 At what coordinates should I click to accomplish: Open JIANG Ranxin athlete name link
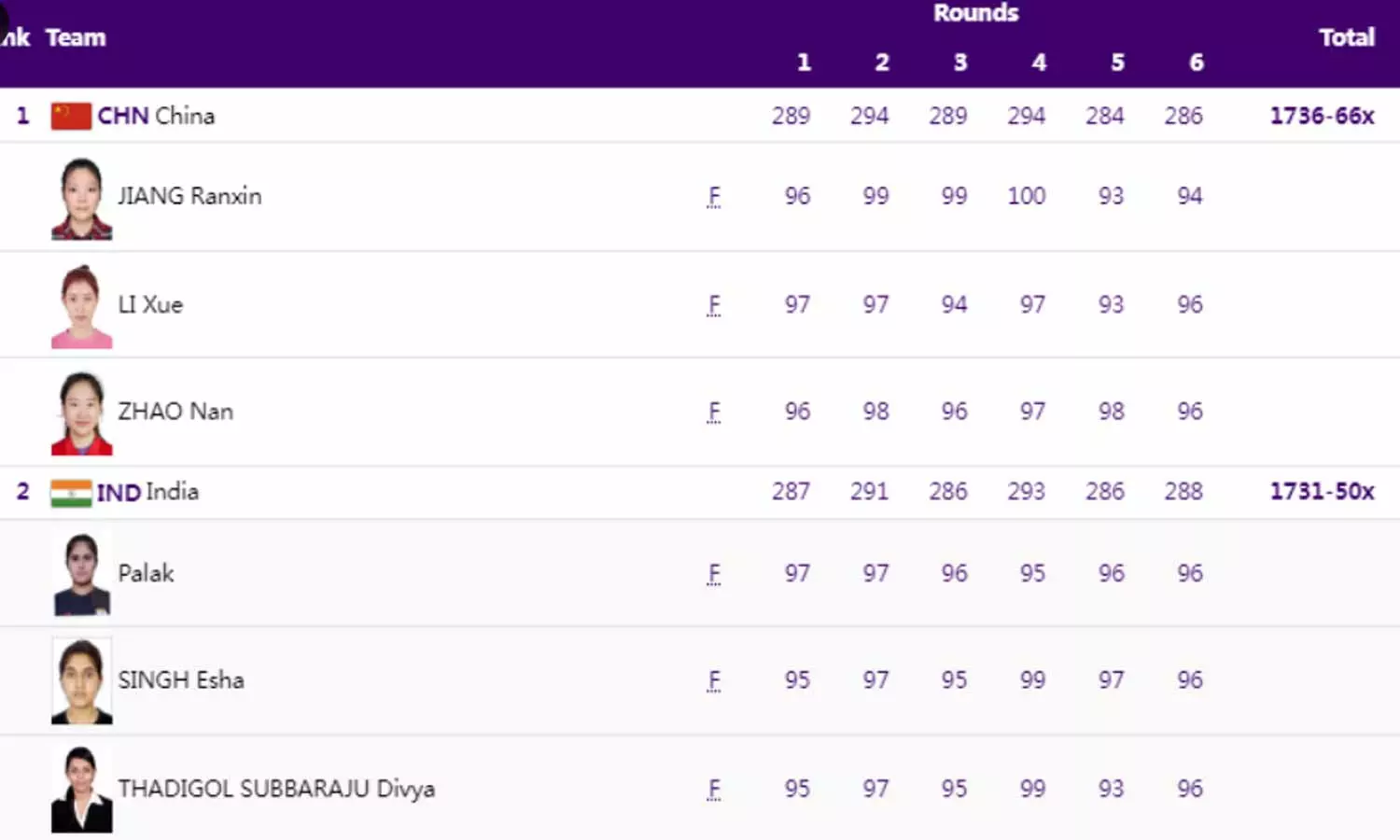[x=189, y=196]
